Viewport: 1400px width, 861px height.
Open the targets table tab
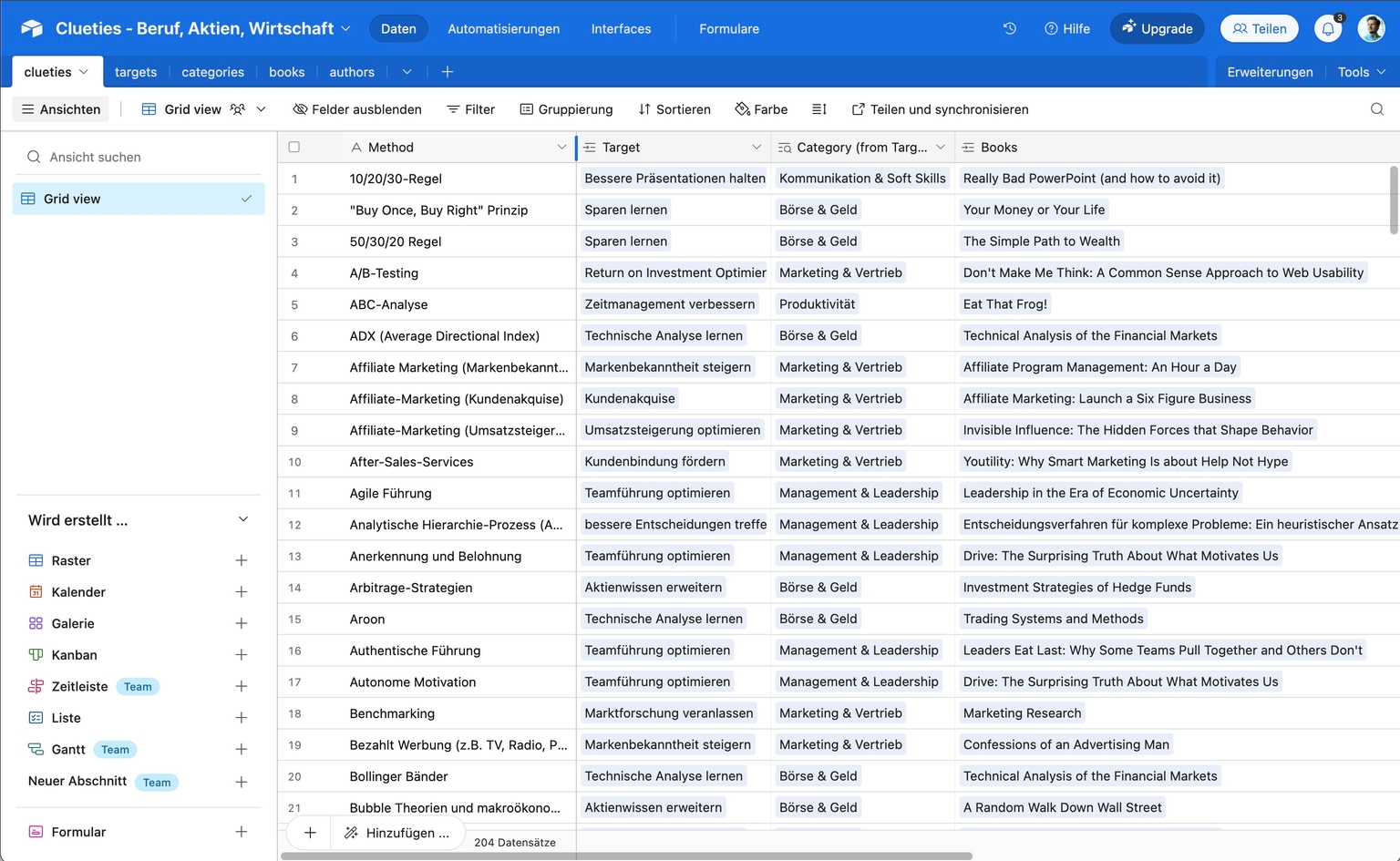pyautogui.click(x=136, y=72)
